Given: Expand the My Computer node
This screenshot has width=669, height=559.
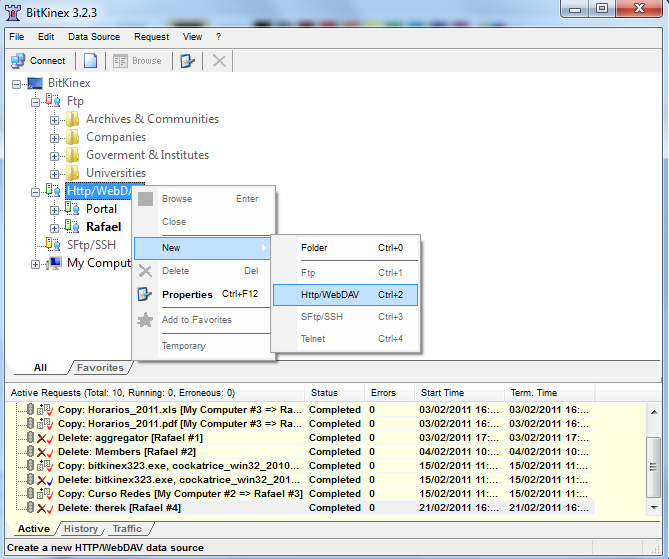Looking at the screenshot, I should tap(35, 265).
